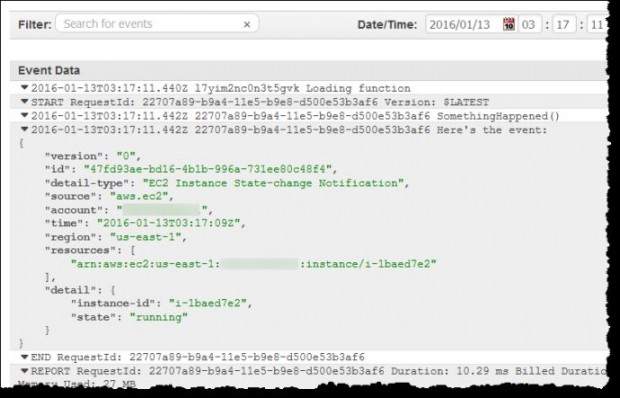This screenshot has height=398, width=620.
Task: Click the SomethingHappened() text
Action: click(498, 116)
